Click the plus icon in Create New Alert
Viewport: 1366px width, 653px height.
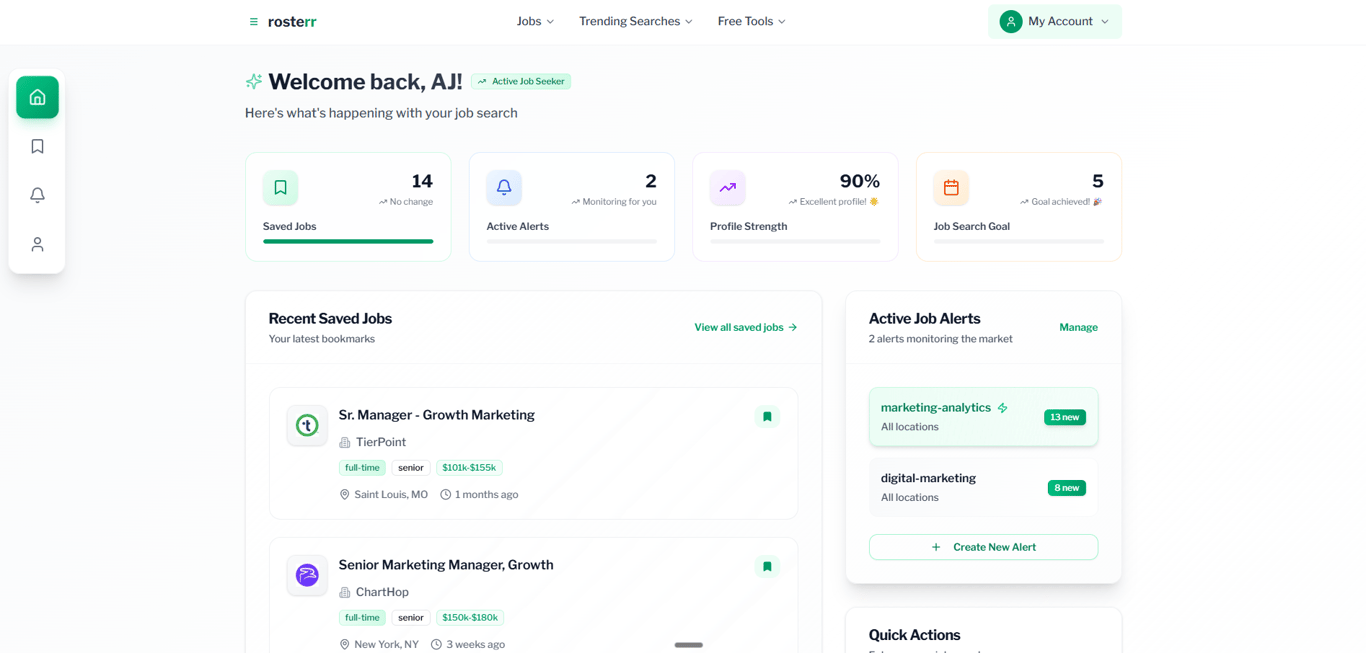click(x=936, y=547)
